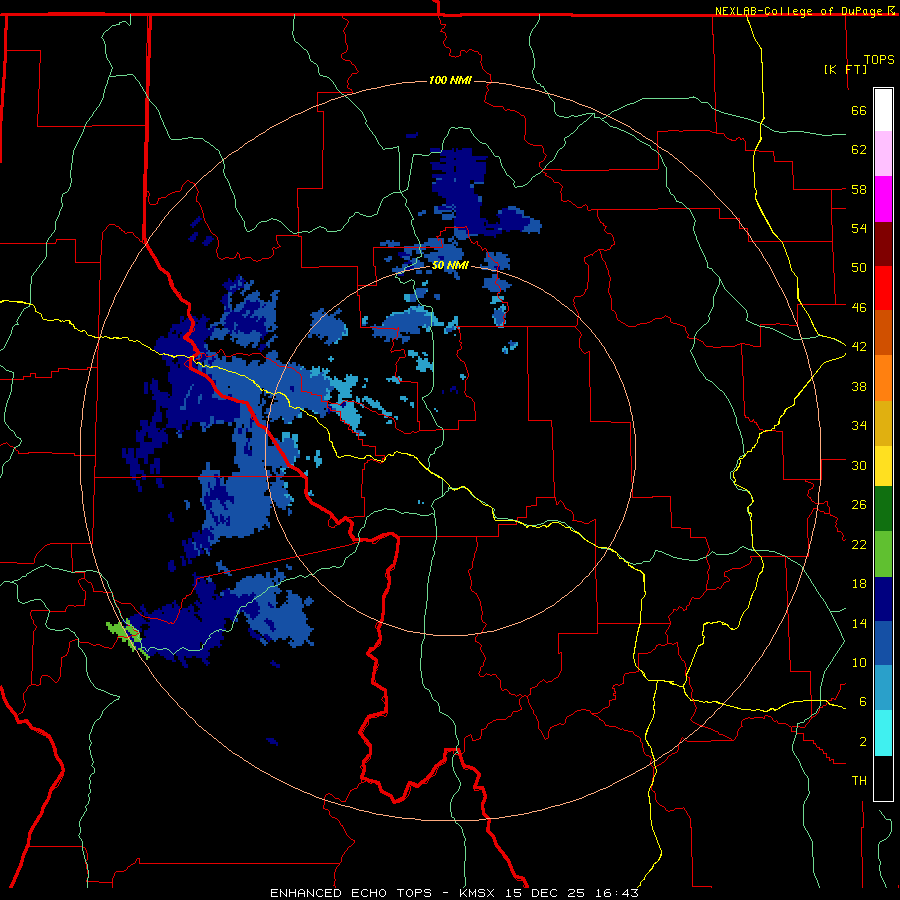Click the light green radar echo patch
The height and width of the screenshot is (900, 900).
click(x=127, y=638)
